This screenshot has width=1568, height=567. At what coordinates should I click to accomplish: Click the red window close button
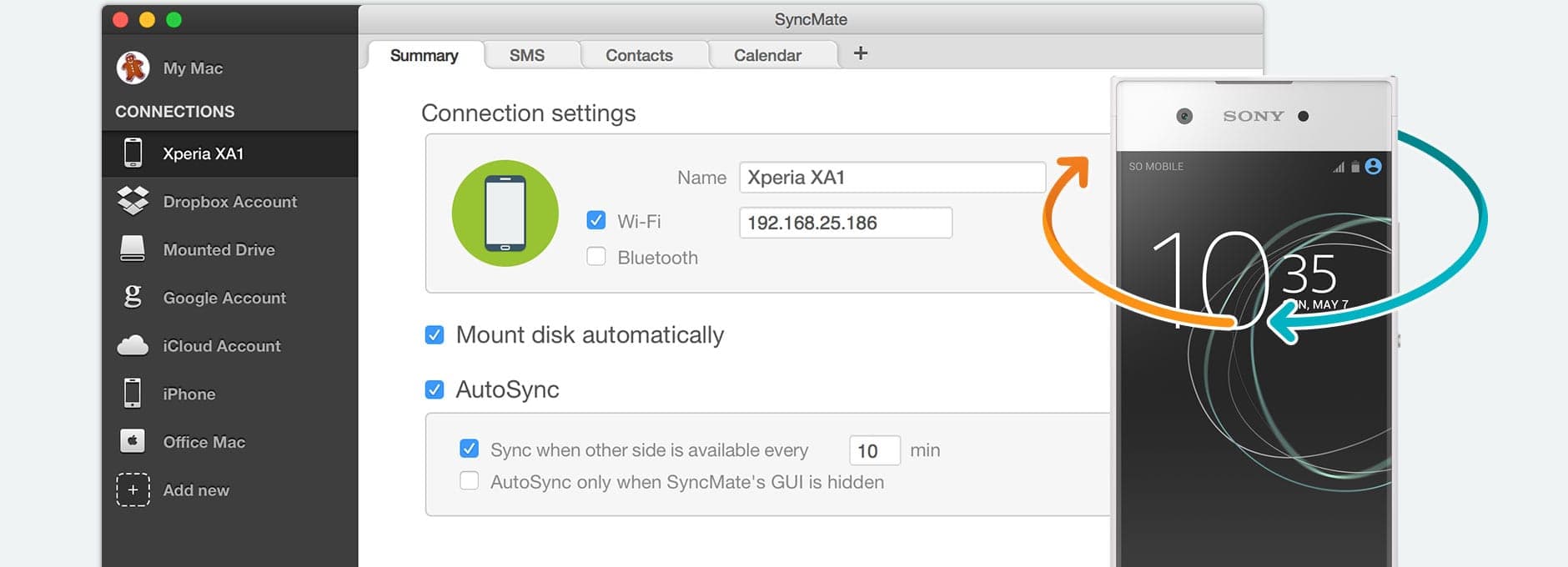coord(121,19)
